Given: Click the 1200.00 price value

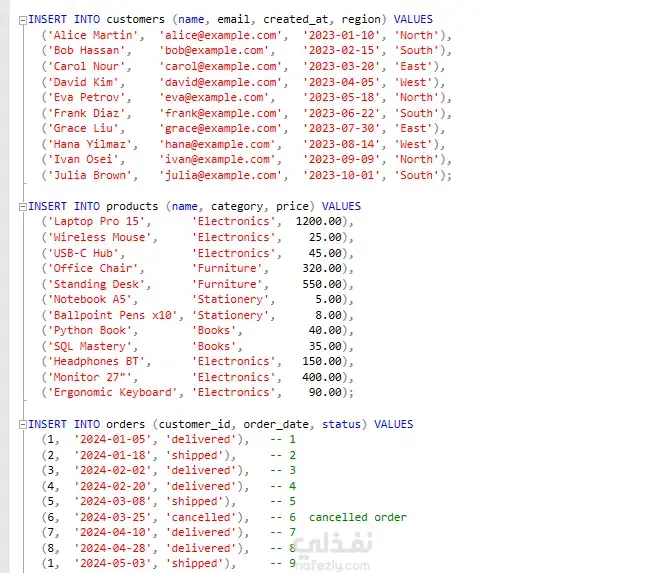Looking at the screenshot, I should (x=319, y=221).
